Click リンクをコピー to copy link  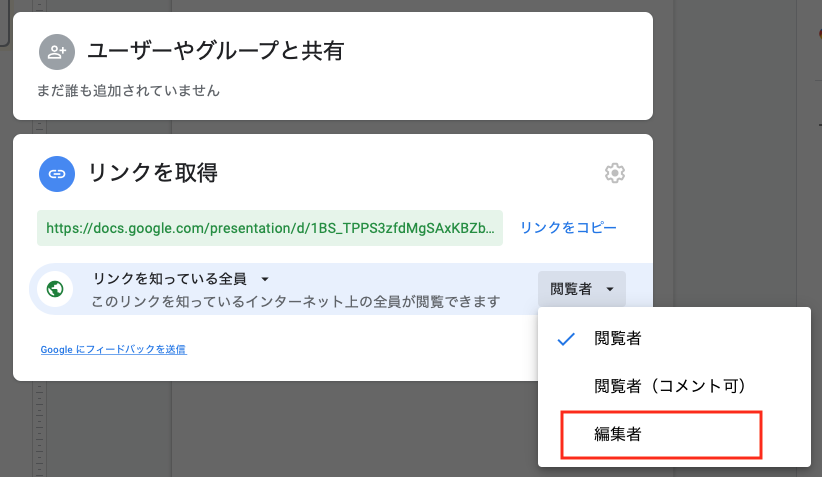click(x=568, y=227)
